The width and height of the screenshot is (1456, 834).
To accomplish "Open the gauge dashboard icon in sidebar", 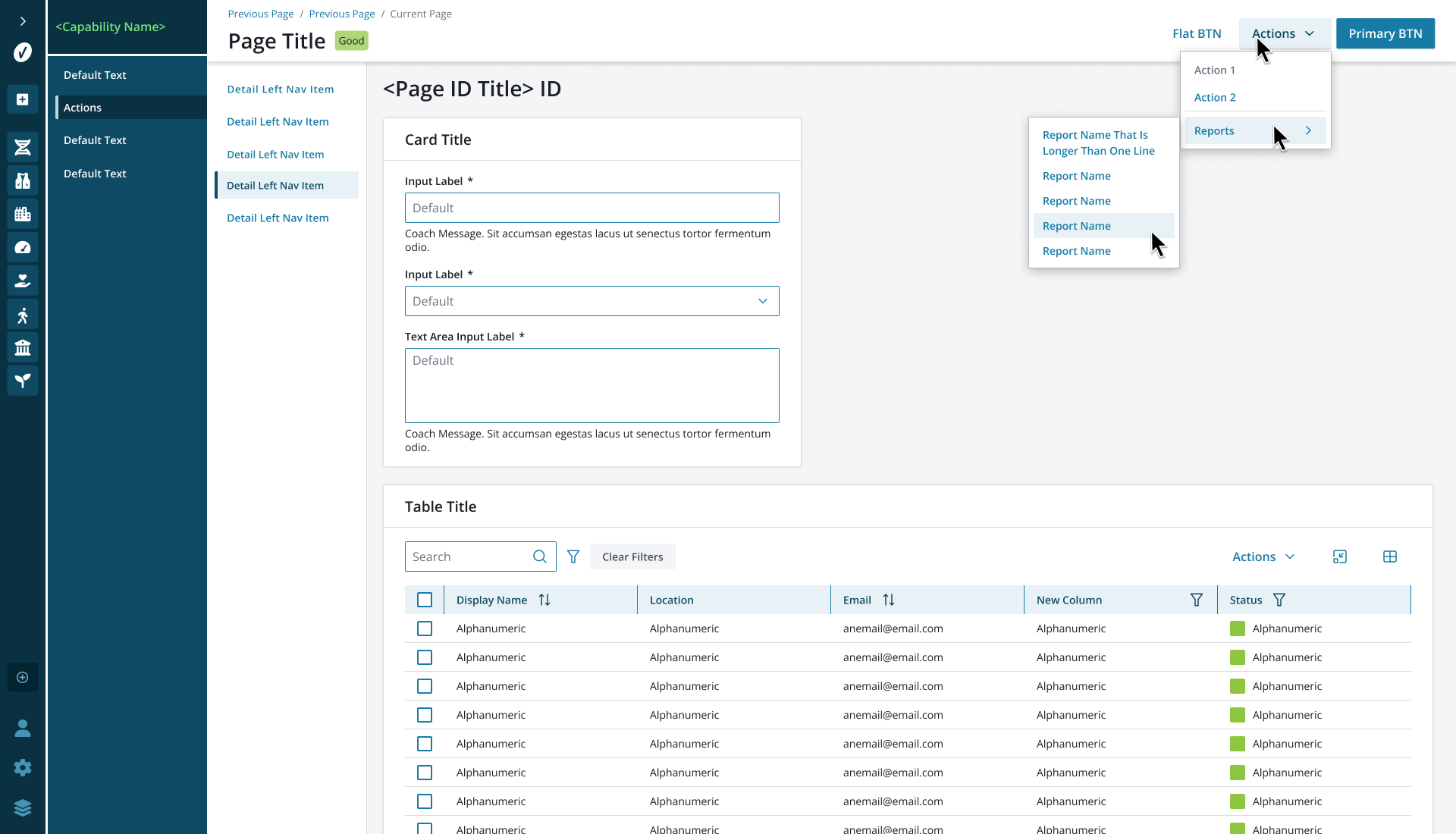I will pyautogui.click(x=23, y=247).
